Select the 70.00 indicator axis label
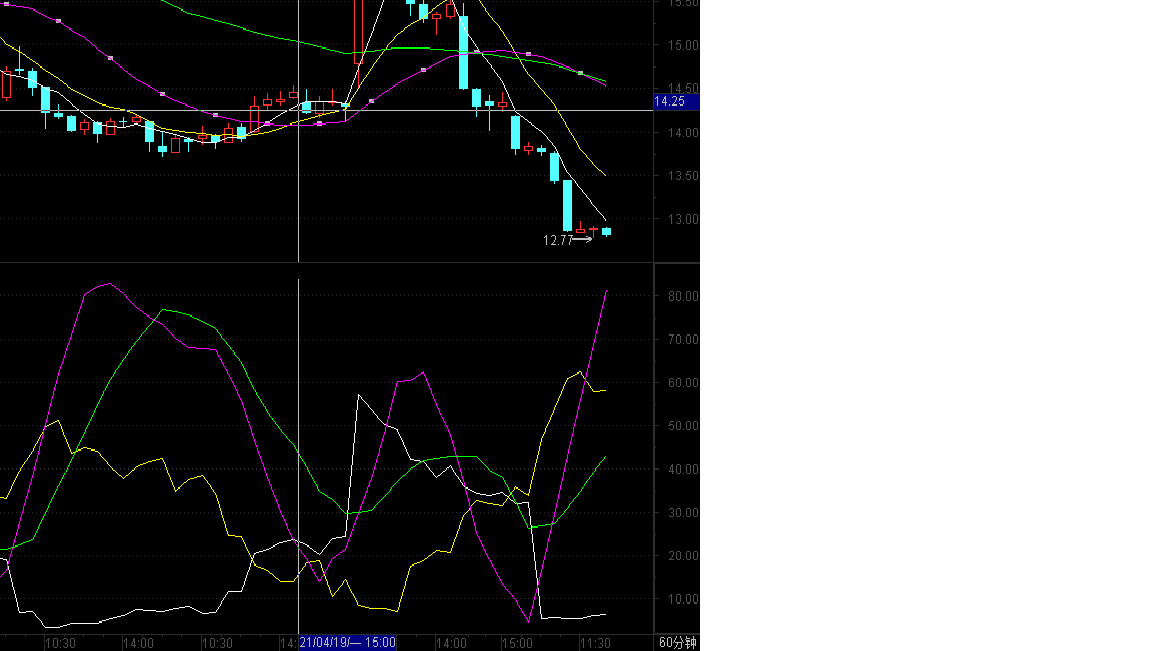Screen dimensions: 1152x651 (x=683, y=339)
